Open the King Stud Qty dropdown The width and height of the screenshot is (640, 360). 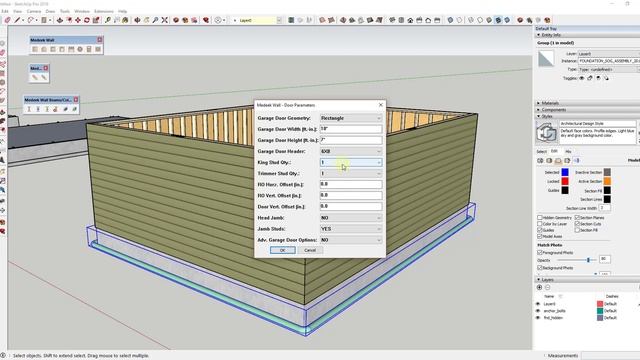[351, 162]
